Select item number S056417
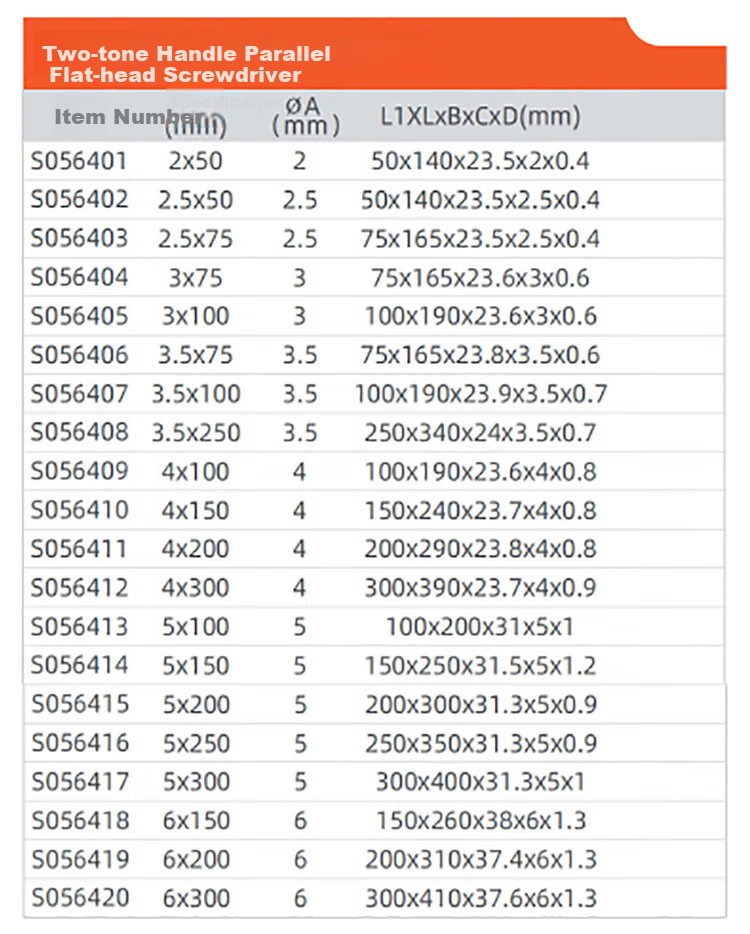Image resolution: width=750 pixels, height=934 pixels. click(x=80, y=782)
